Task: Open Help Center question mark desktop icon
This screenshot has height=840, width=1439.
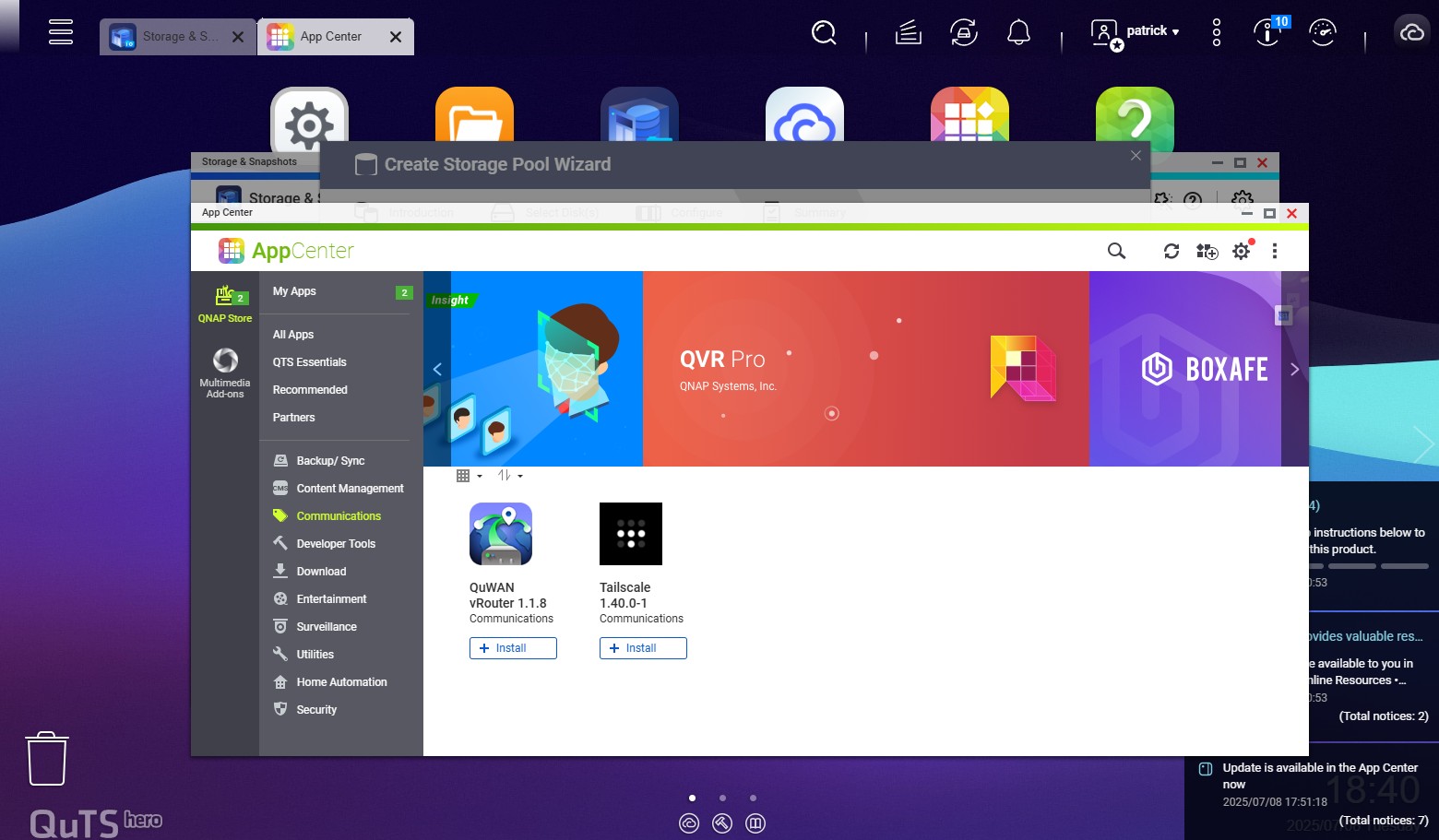Action: [x=1135, y=120]
